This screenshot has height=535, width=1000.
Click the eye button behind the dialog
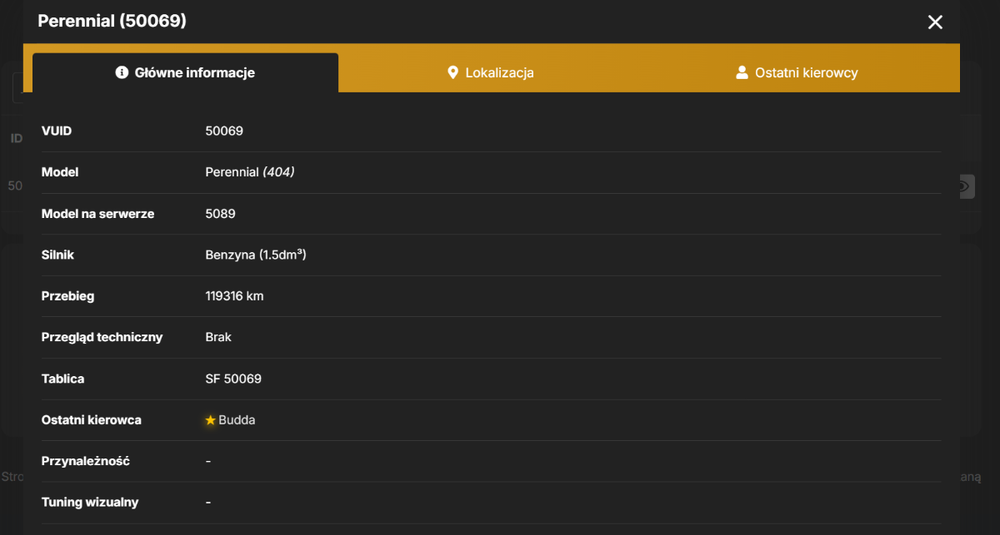(x=966, y=186)
